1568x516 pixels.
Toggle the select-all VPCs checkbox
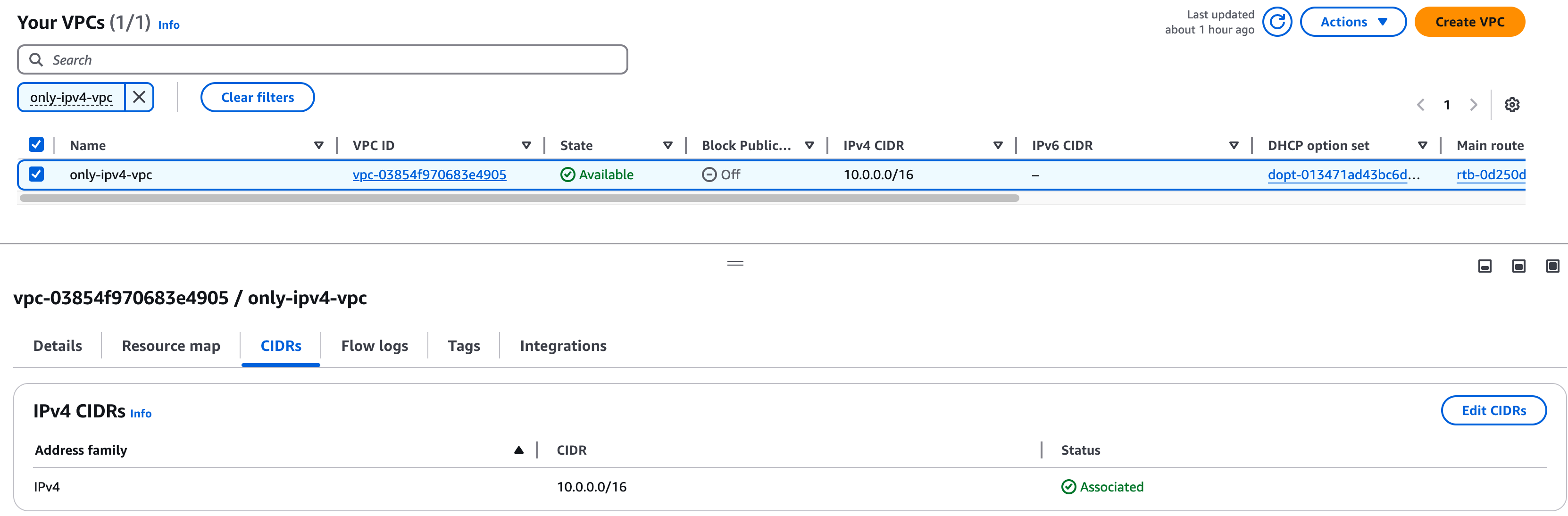pyautogui.click(x=36, y=145)
